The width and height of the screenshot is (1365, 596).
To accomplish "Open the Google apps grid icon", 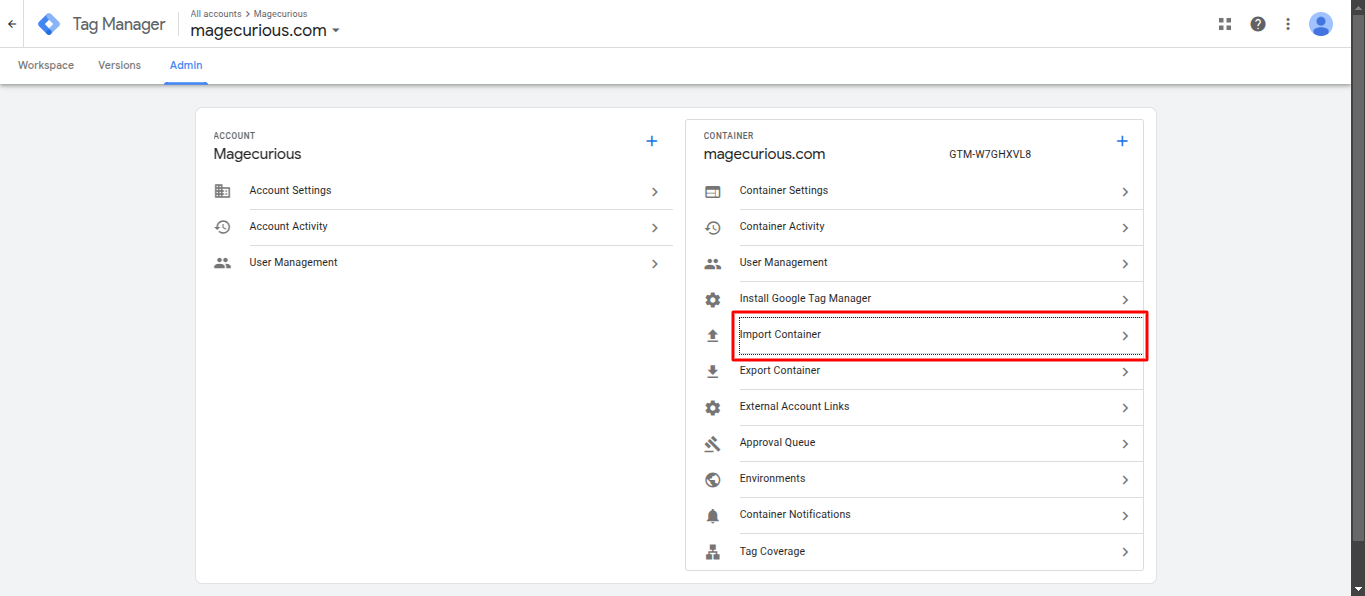I will pos(1224,23).
